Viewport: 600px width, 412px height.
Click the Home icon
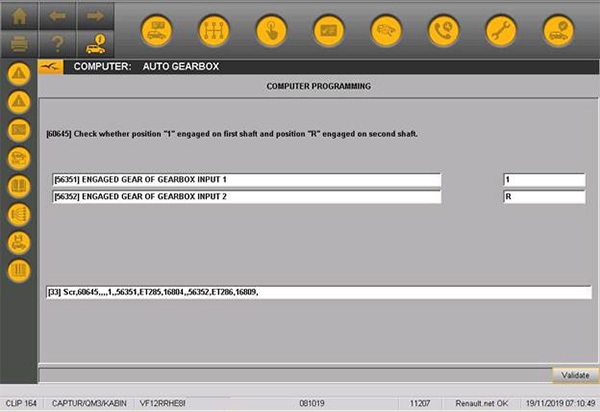click(x=19, y=16)
